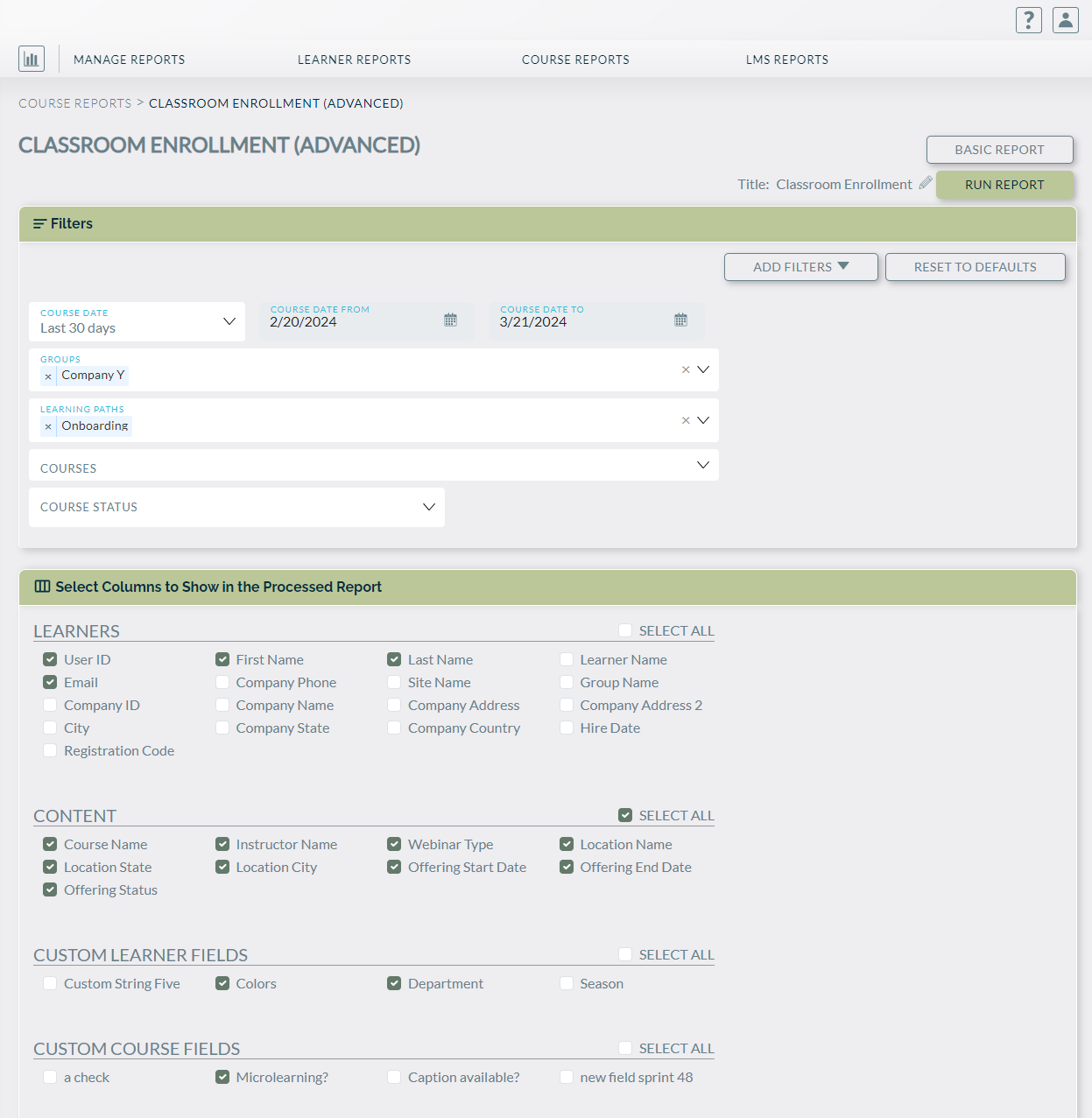
Task: Uncheck the Email learner column
Action: point(50,682)
